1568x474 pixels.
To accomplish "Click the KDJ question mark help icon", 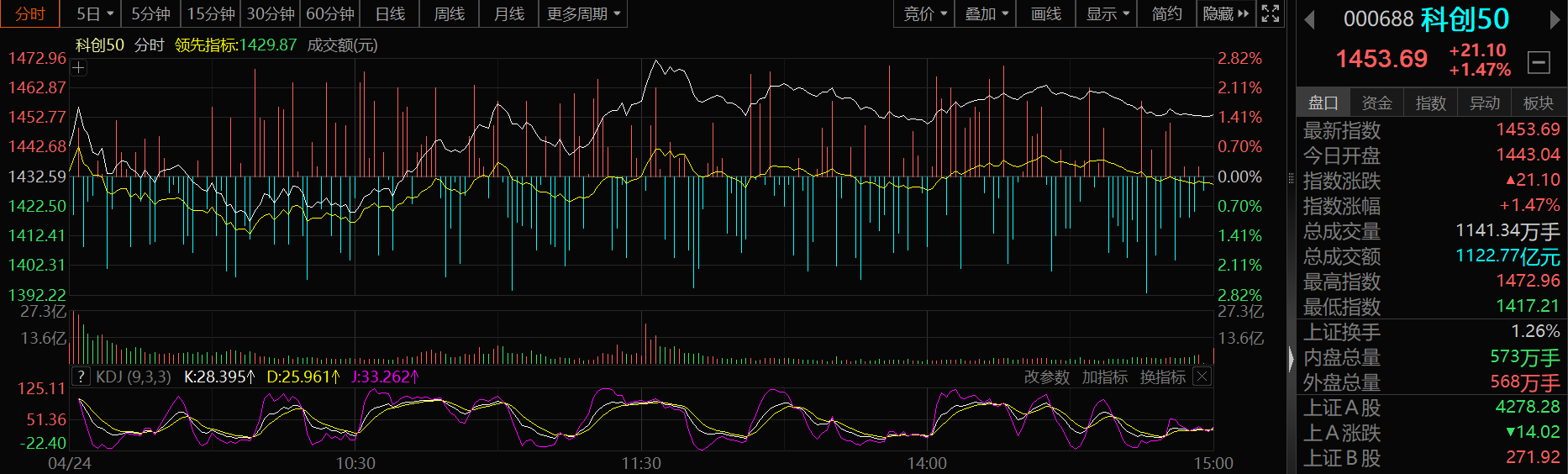I will tap(81, 377).
